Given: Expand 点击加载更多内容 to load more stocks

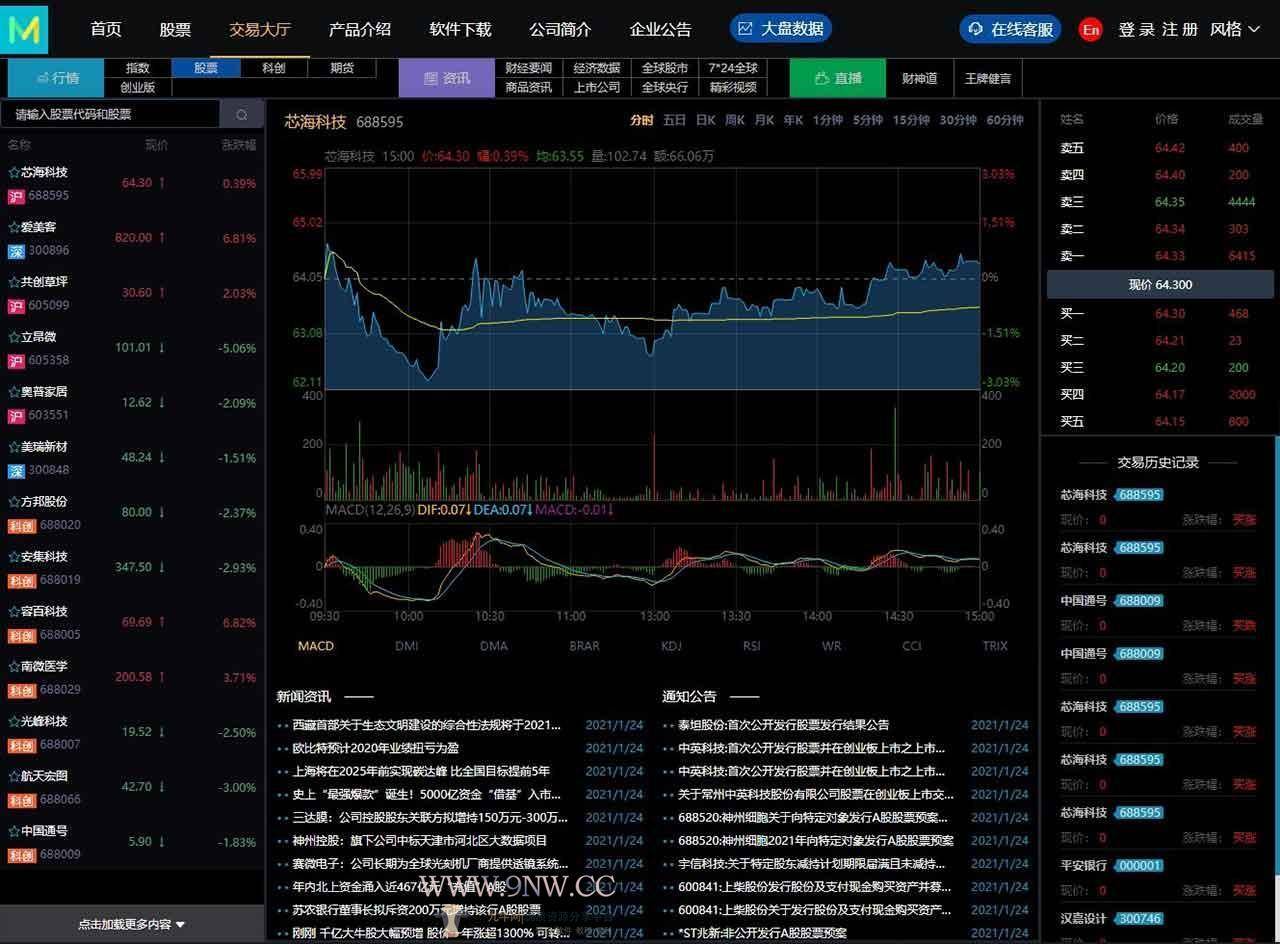Looking at the screenshot, I should click(x=130, y=926).
